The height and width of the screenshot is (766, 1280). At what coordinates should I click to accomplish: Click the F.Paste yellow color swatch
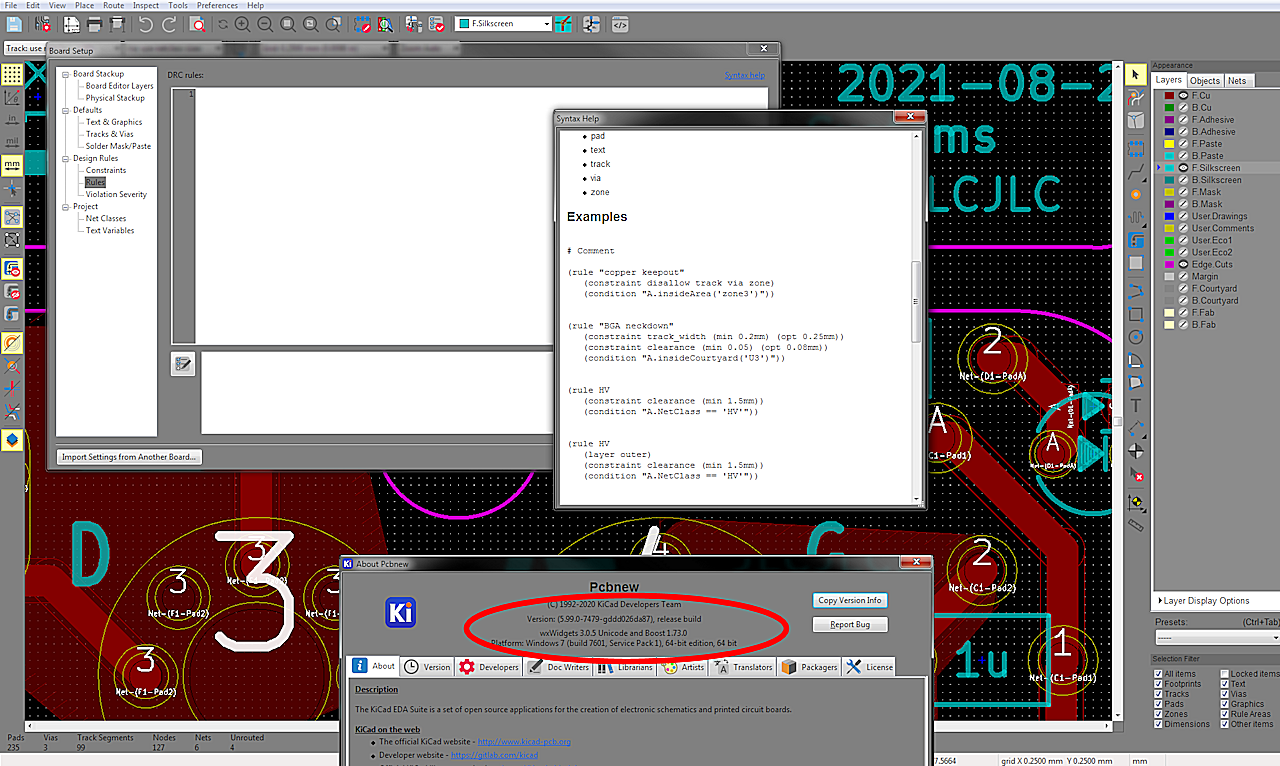point(1169,144)
